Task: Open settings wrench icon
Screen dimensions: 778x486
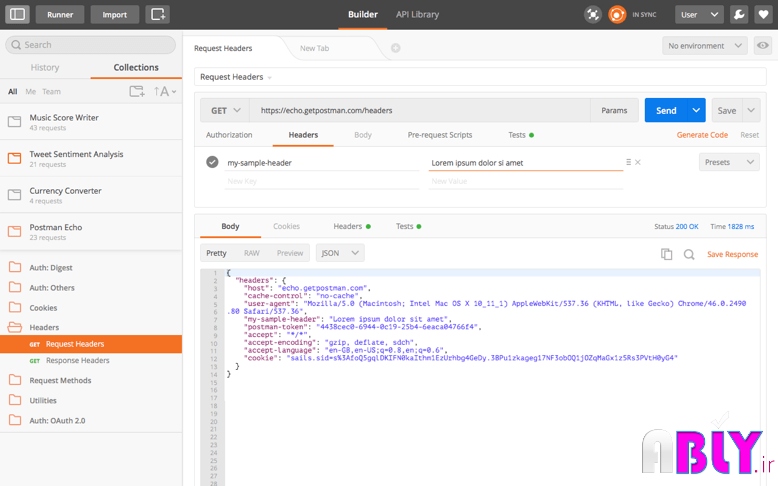Action: coord(739,14)
